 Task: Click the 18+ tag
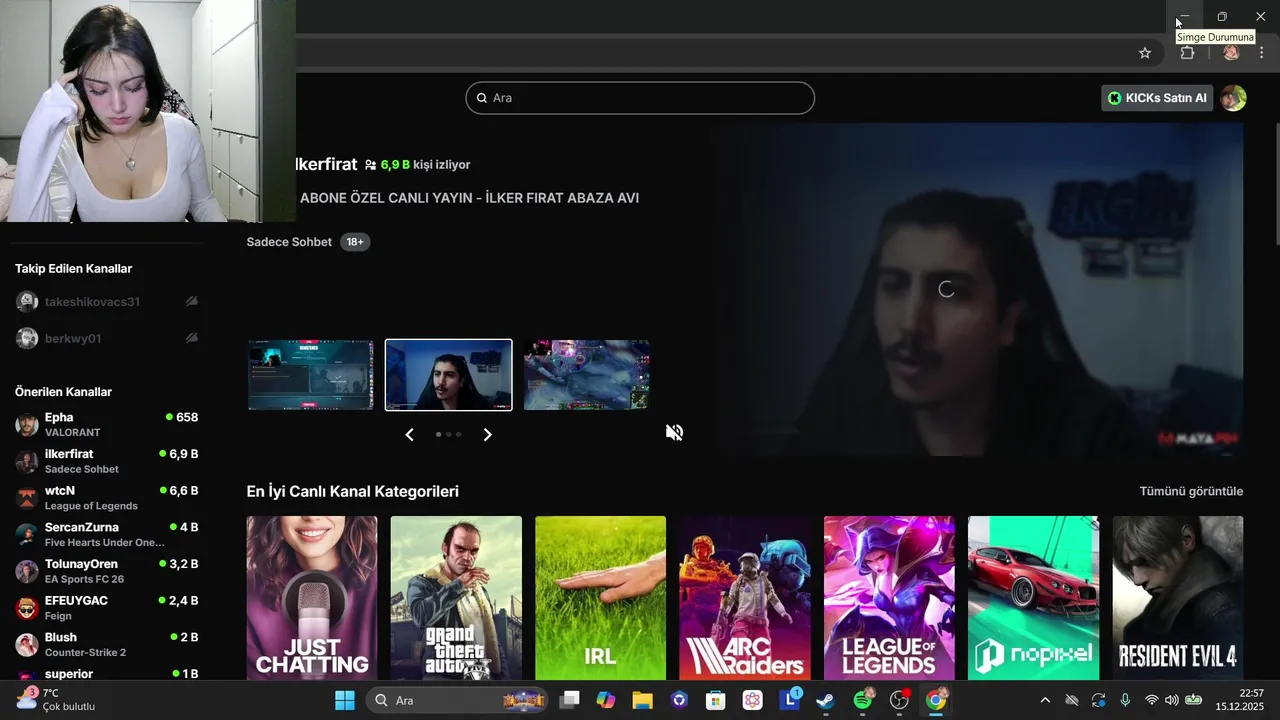click(355, 242)
